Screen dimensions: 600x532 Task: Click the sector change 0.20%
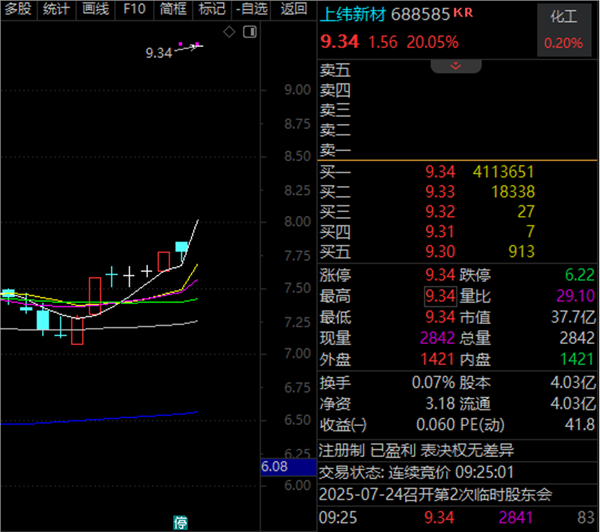[564, 43]
